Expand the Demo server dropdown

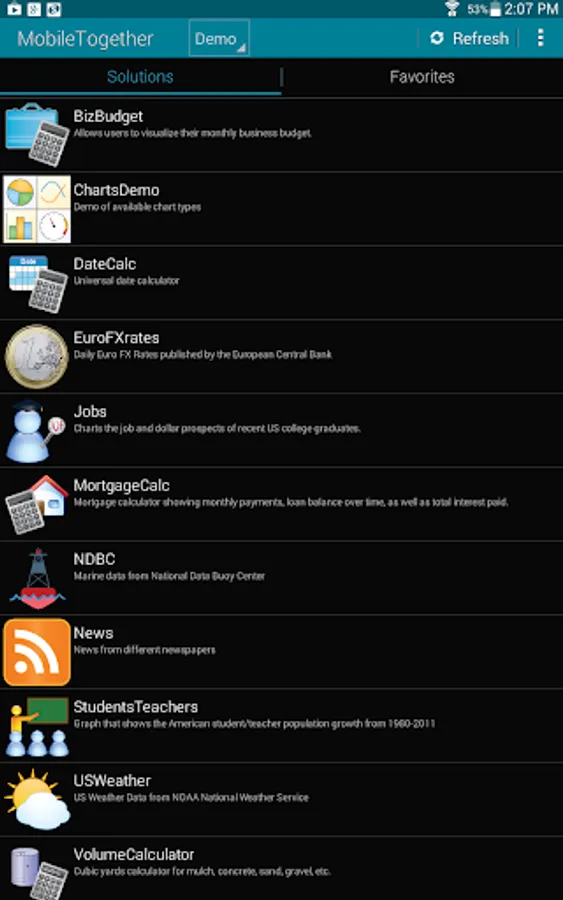pyautogui.click(x=219, y=38)
